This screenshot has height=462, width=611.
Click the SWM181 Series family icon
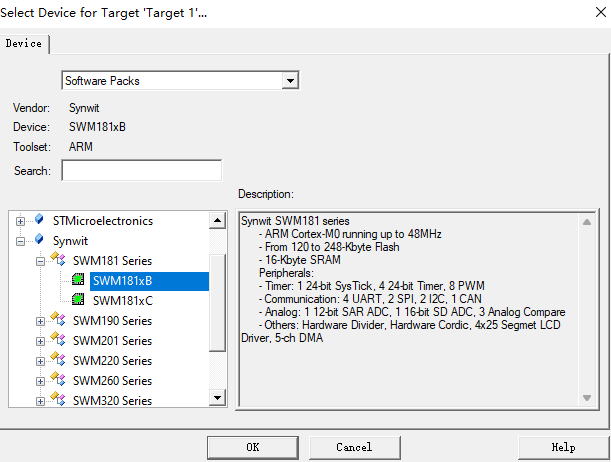pyautogui.click(x=59, y=260)
